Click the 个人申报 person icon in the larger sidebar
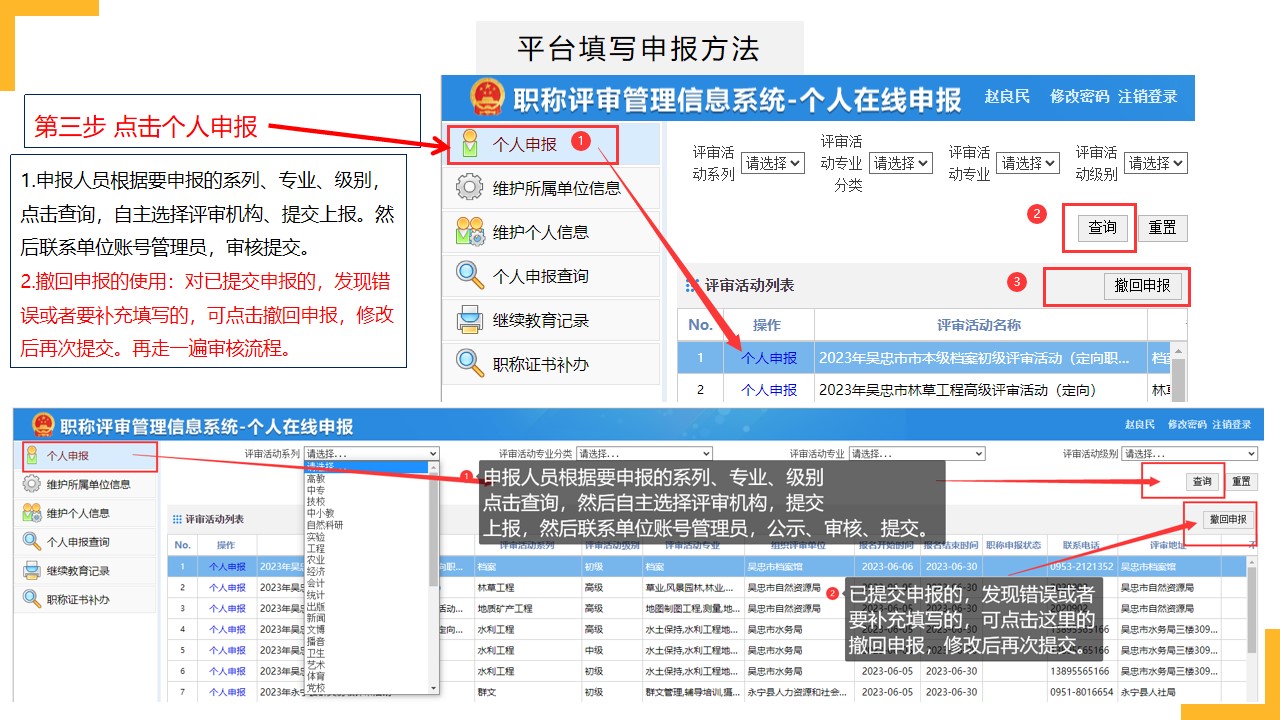The image size is (1280, 720). 469,144
